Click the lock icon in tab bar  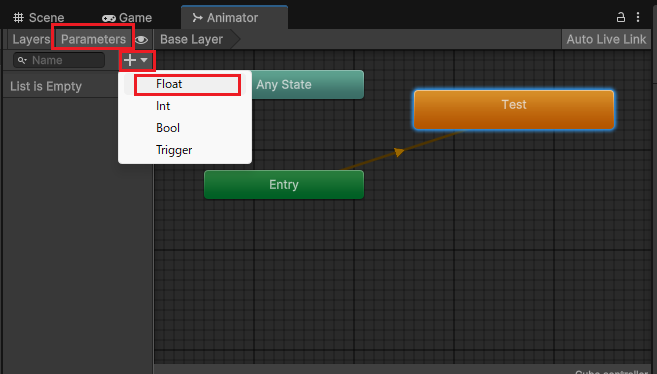tap(621, 17)
